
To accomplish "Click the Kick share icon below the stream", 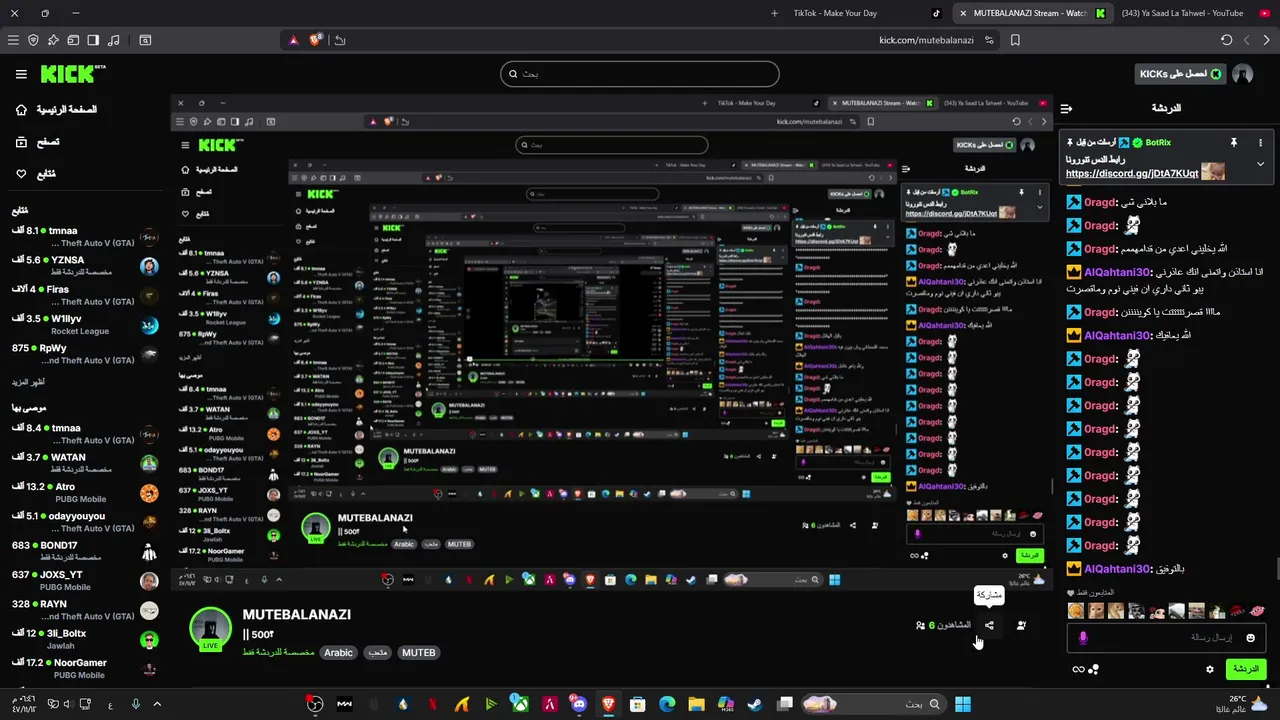I will click(989, 625).
